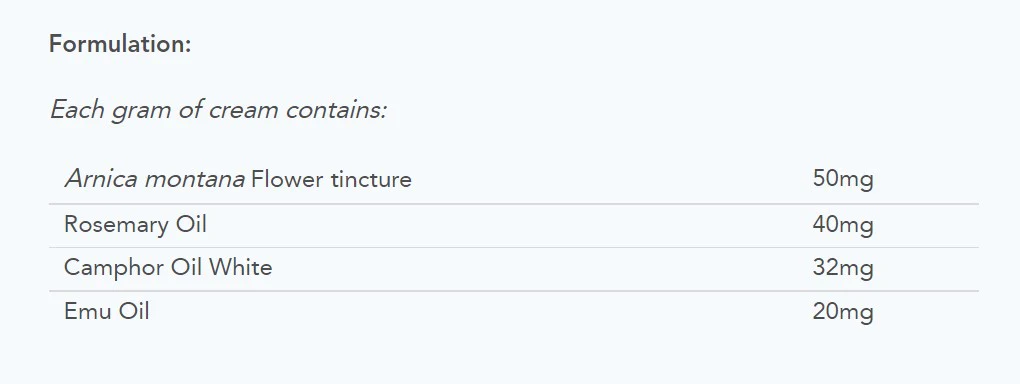Click the 32mg amount value

coord(842,268)
